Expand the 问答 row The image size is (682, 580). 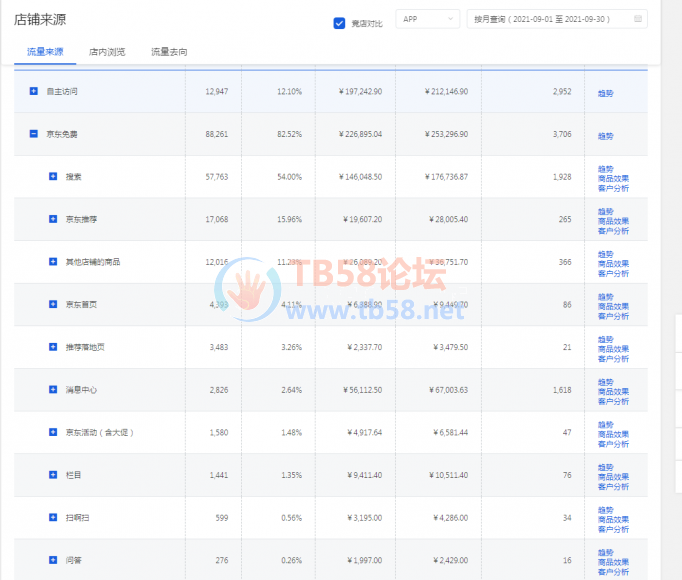click(53, 560)
